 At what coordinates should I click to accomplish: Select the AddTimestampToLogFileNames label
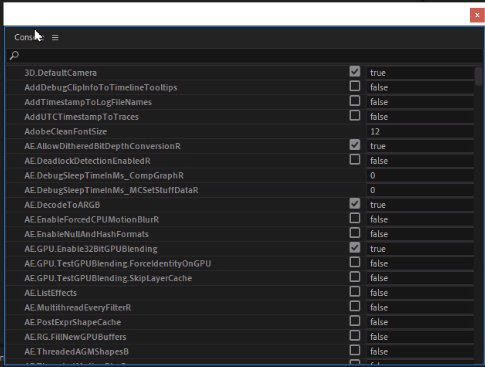pyautogui.click(x=88, y=102)
